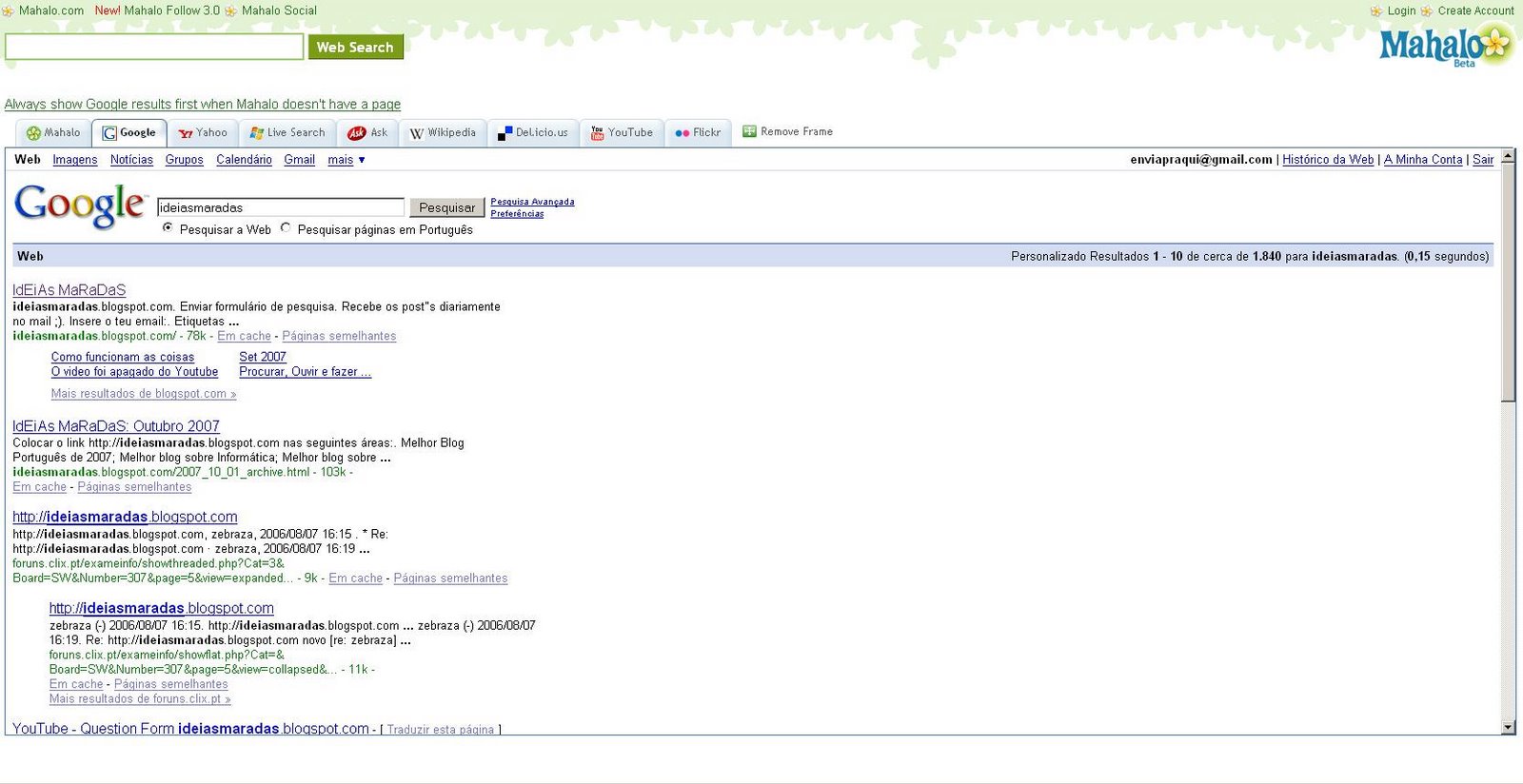Viewport: 1523px width, 784px height.
Task: Open Procurar, Ouvir e fazer sitelink
Action: pyautogui.click(x=306, y=372)
